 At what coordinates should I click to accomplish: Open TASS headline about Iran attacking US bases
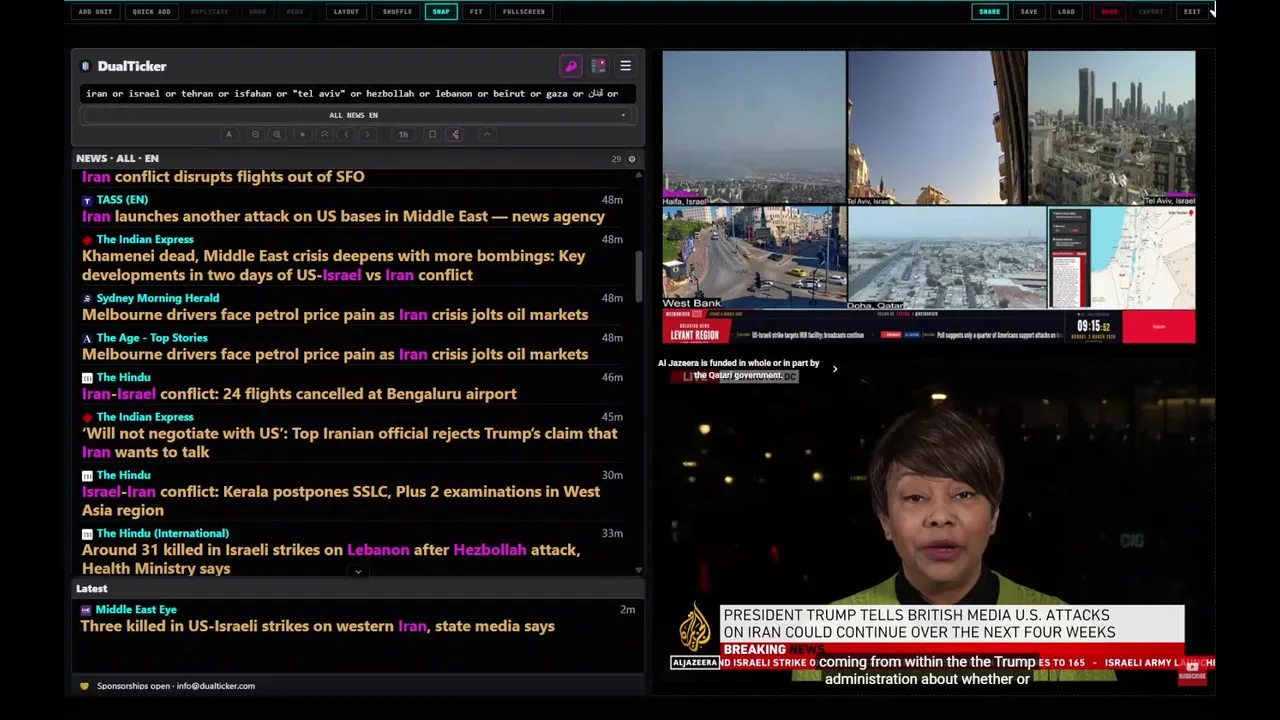tap(343, 217)
